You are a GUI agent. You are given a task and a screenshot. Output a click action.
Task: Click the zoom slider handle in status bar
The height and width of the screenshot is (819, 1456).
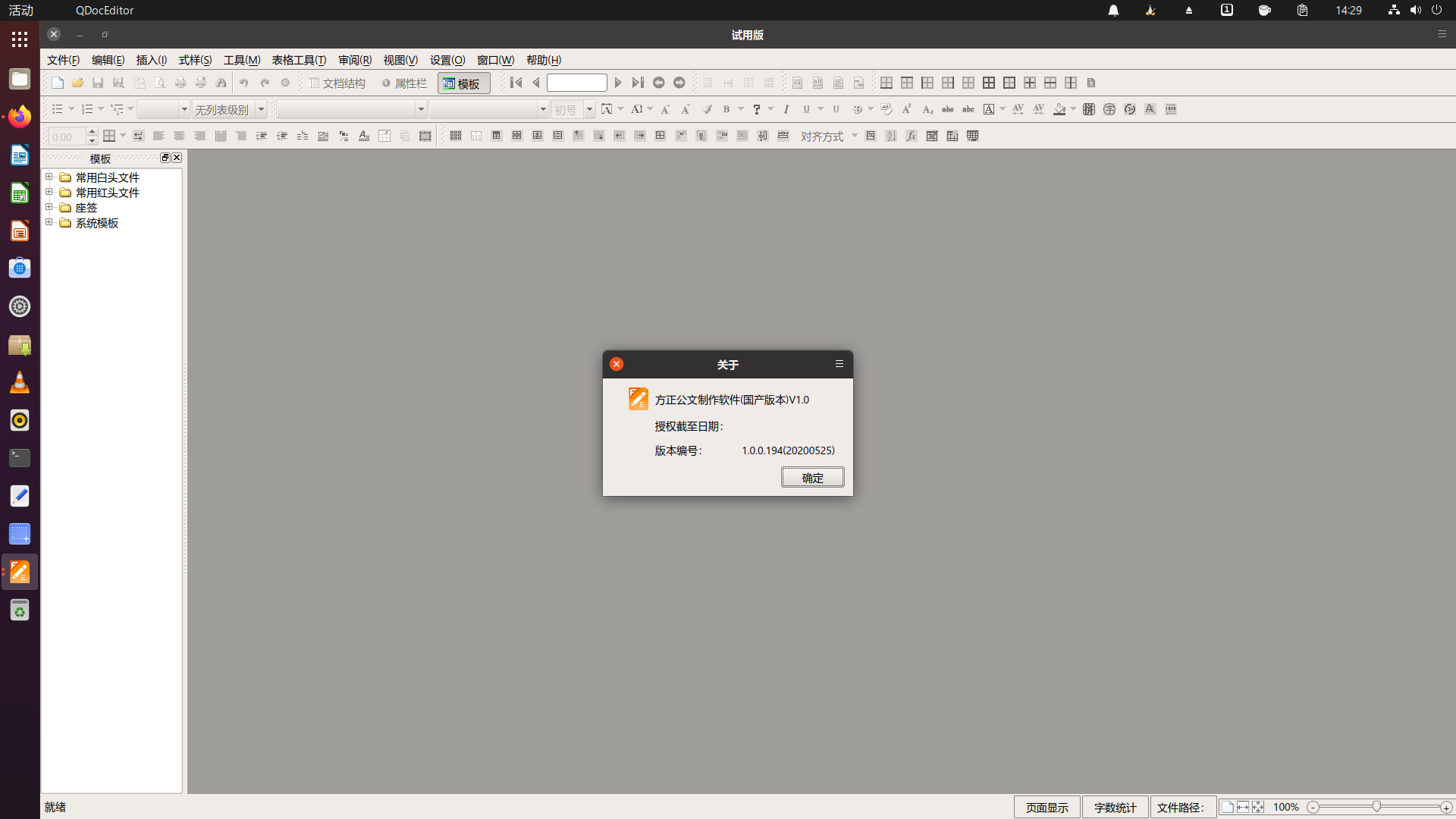tap(1376, 807)
